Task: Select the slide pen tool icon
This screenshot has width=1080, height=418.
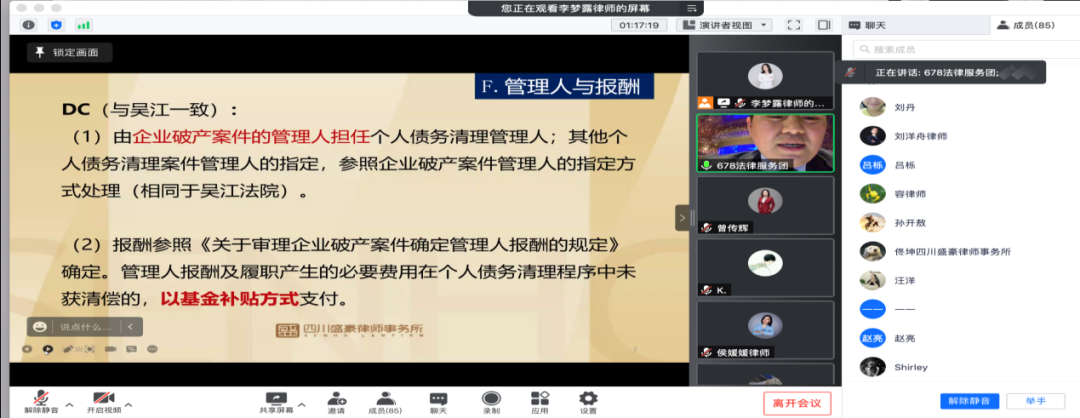Action: click(68, 349)
